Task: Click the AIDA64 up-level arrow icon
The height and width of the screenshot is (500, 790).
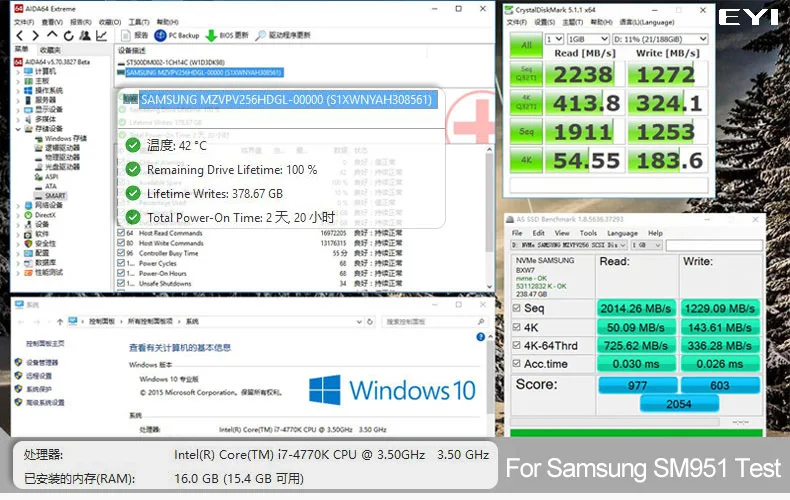Action: pos(52,35)
